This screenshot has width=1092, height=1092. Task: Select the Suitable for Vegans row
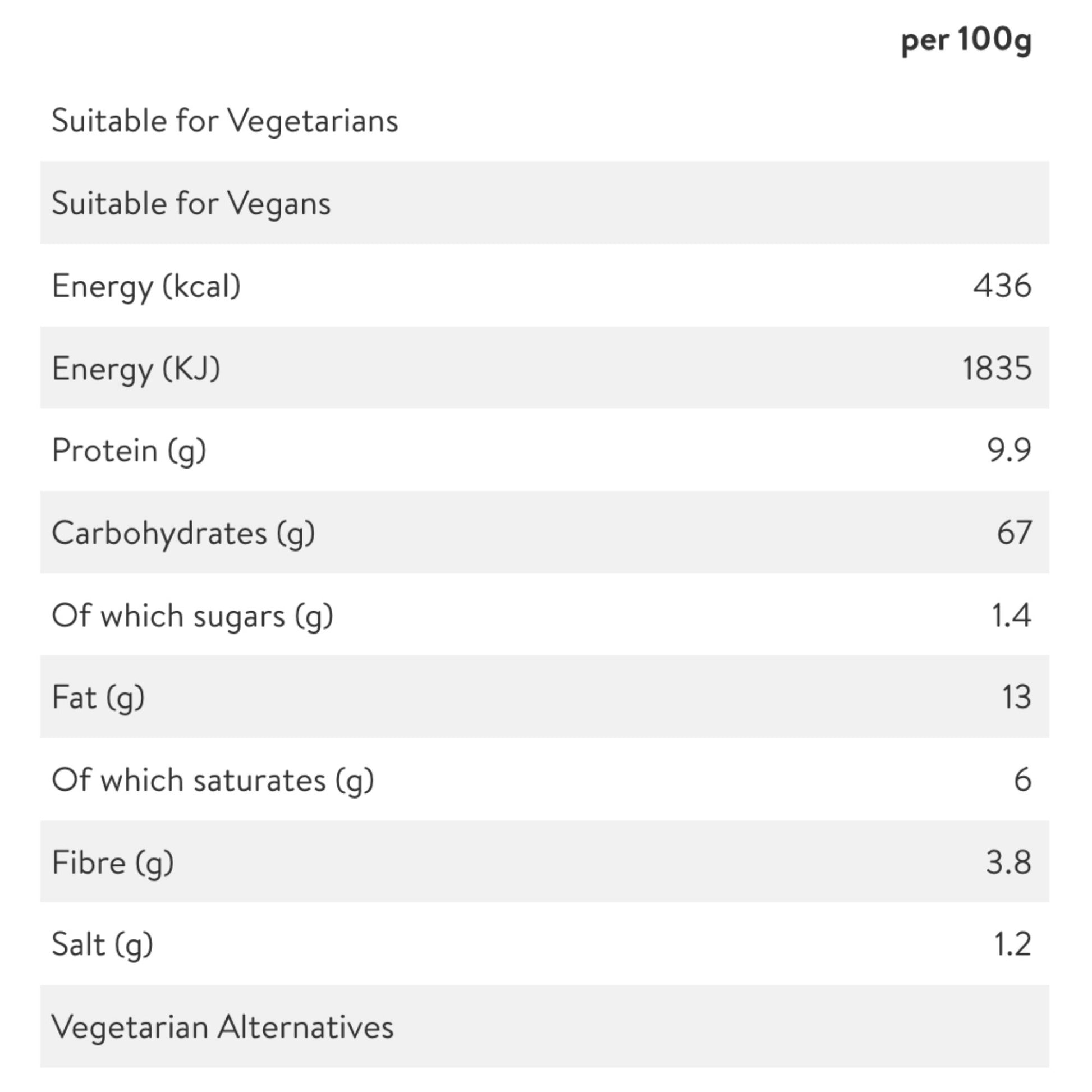pyautogui.click(x=545, y=203)
